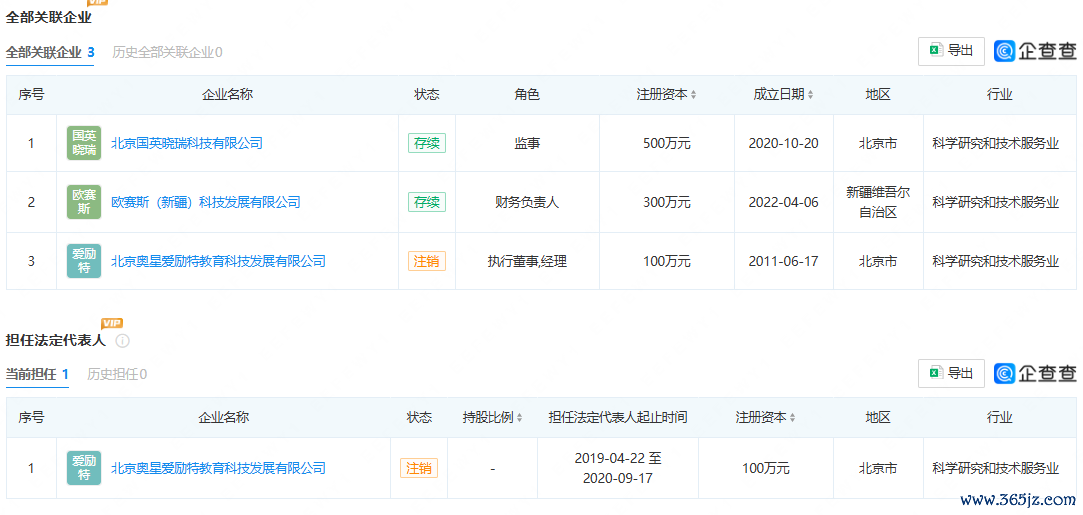Export related companies with 导出 button

[951, 51]
